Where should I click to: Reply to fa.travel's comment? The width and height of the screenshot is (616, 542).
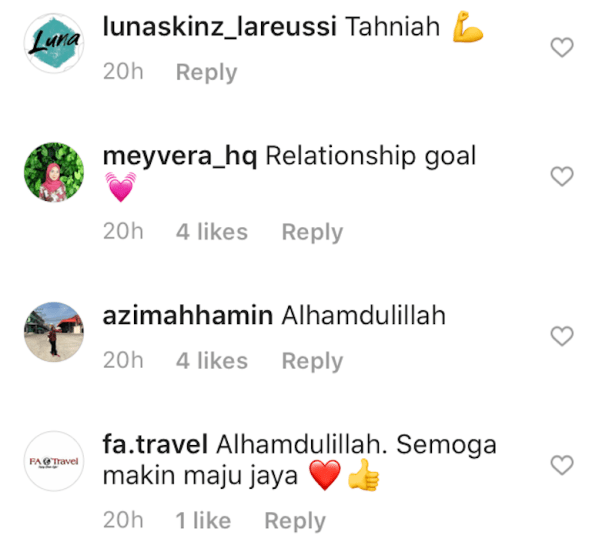pyautogui.click(x=295, y=521)
